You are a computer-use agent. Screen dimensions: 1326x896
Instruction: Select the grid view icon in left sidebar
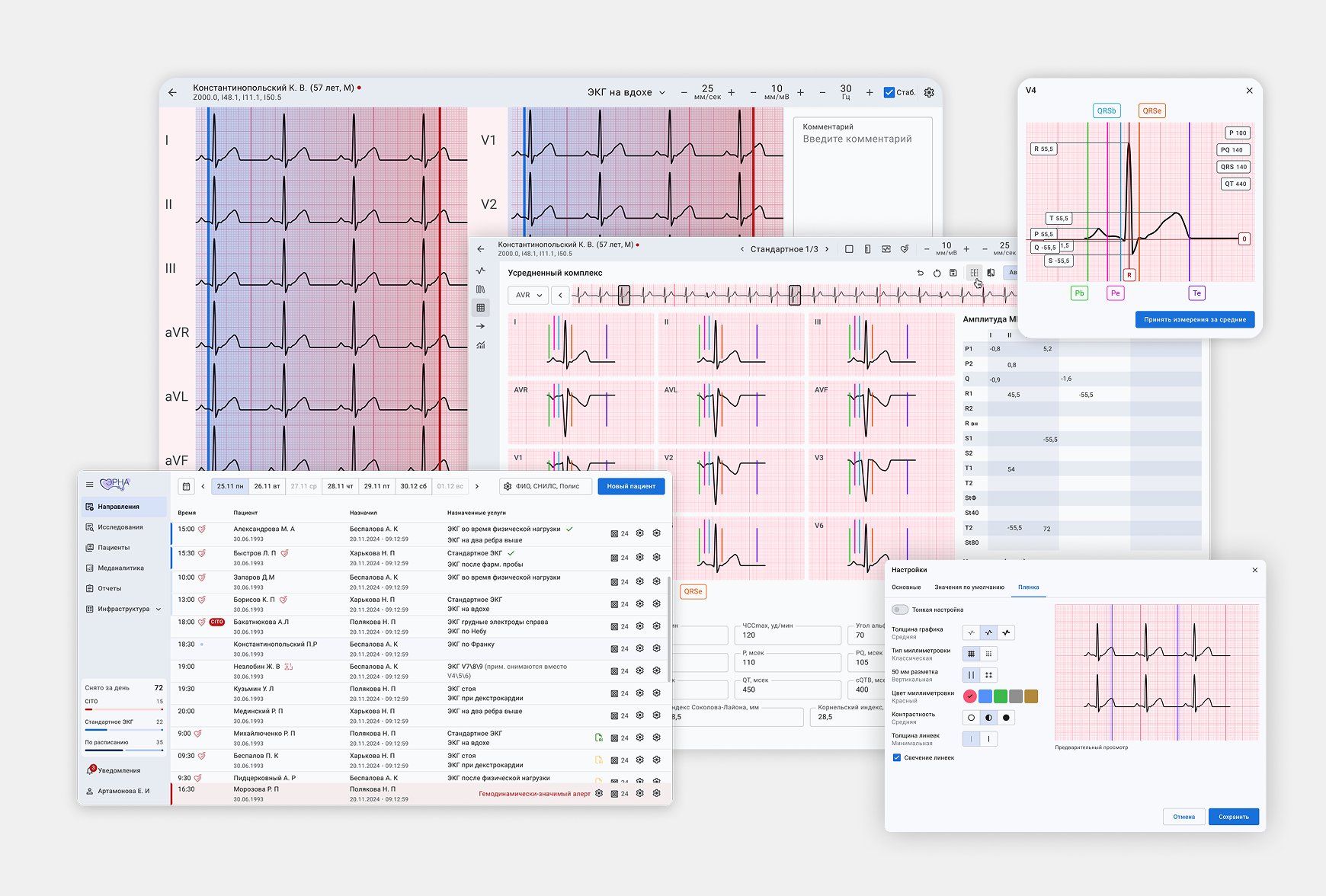coord(480,308)
